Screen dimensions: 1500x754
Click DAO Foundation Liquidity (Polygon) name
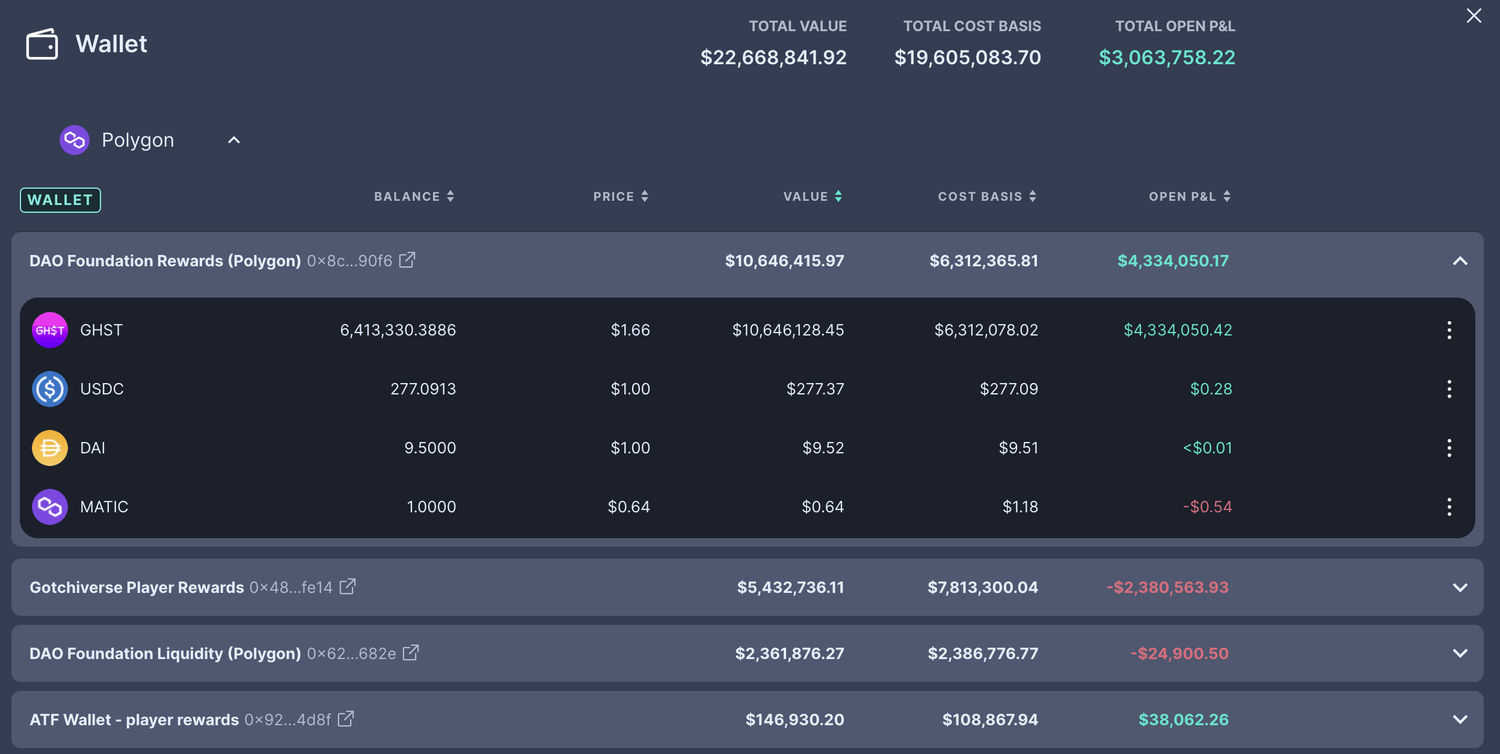[x=165, y=654]
